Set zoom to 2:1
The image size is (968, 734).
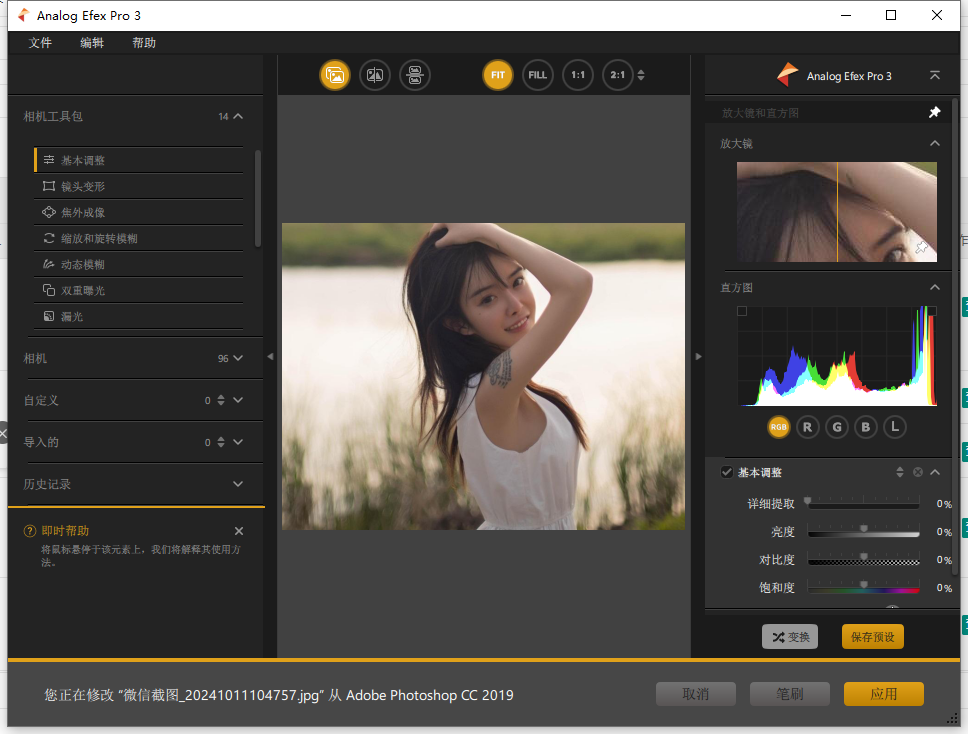617,75
